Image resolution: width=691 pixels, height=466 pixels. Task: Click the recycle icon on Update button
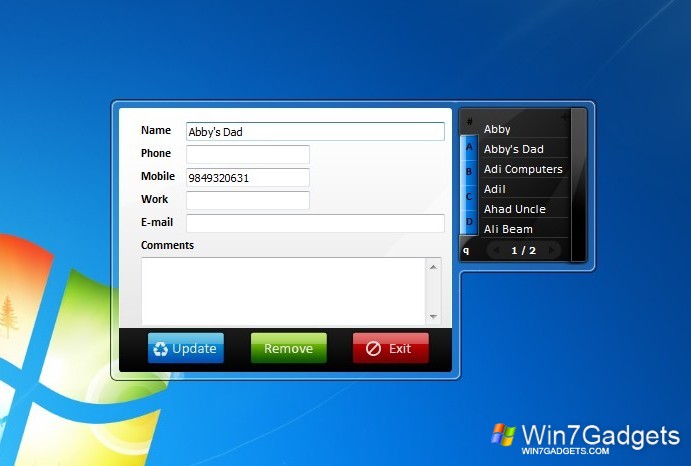(x=160, y=349)
